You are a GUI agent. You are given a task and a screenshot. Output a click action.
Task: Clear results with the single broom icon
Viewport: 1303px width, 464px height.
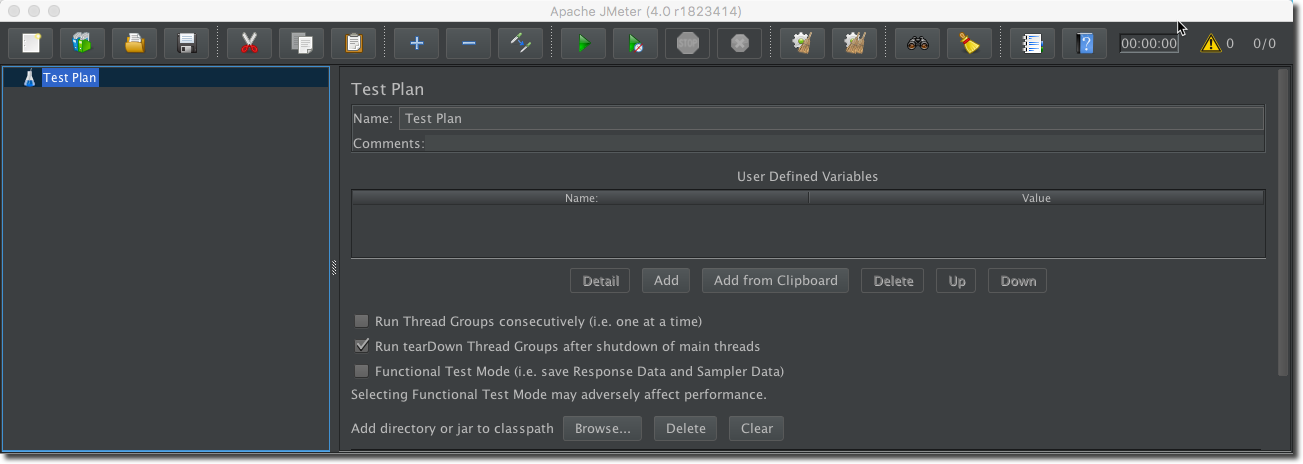point(802,43)
